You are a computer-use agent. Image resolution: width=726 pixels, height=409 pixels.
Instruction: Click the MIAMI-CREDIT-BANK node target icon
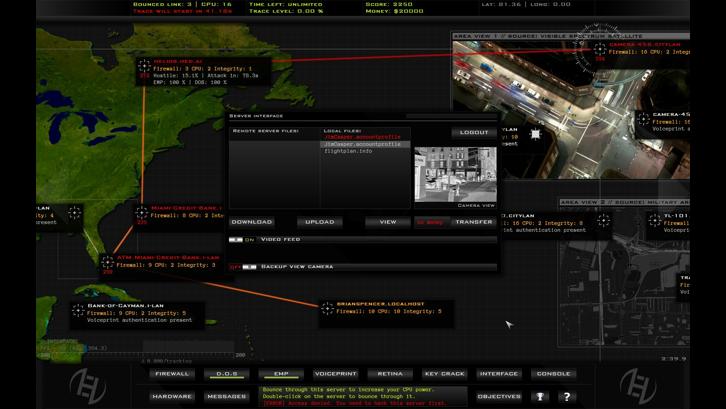pos(142,212)
